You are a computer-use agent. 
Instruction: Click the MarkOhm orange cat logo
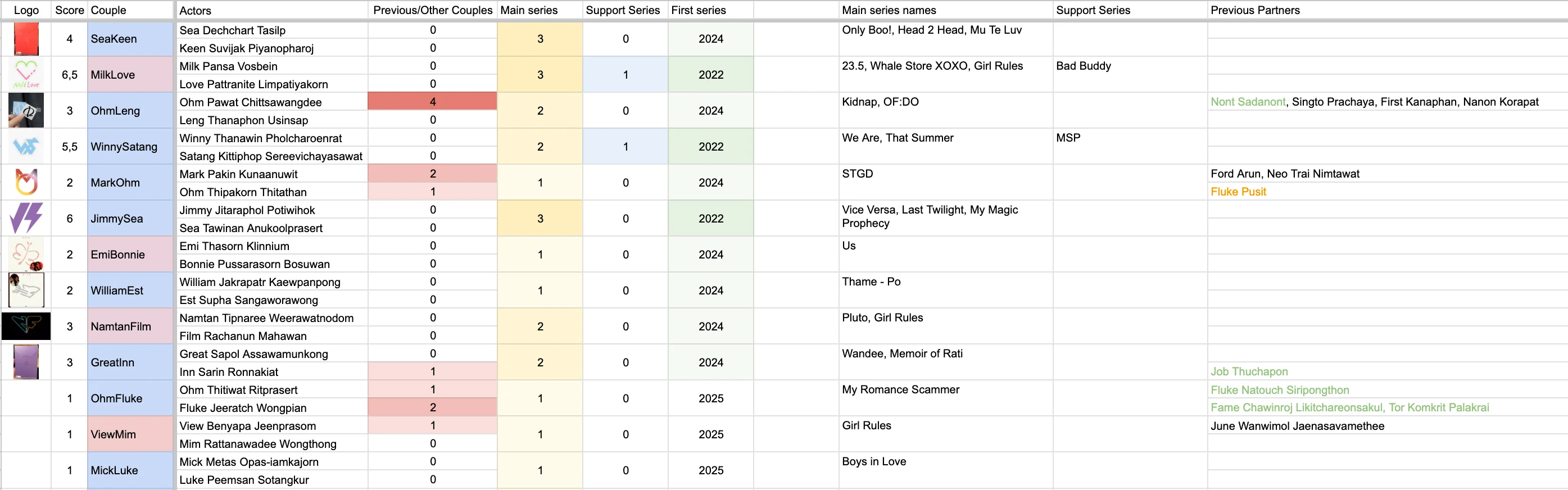tap(26, 182)
